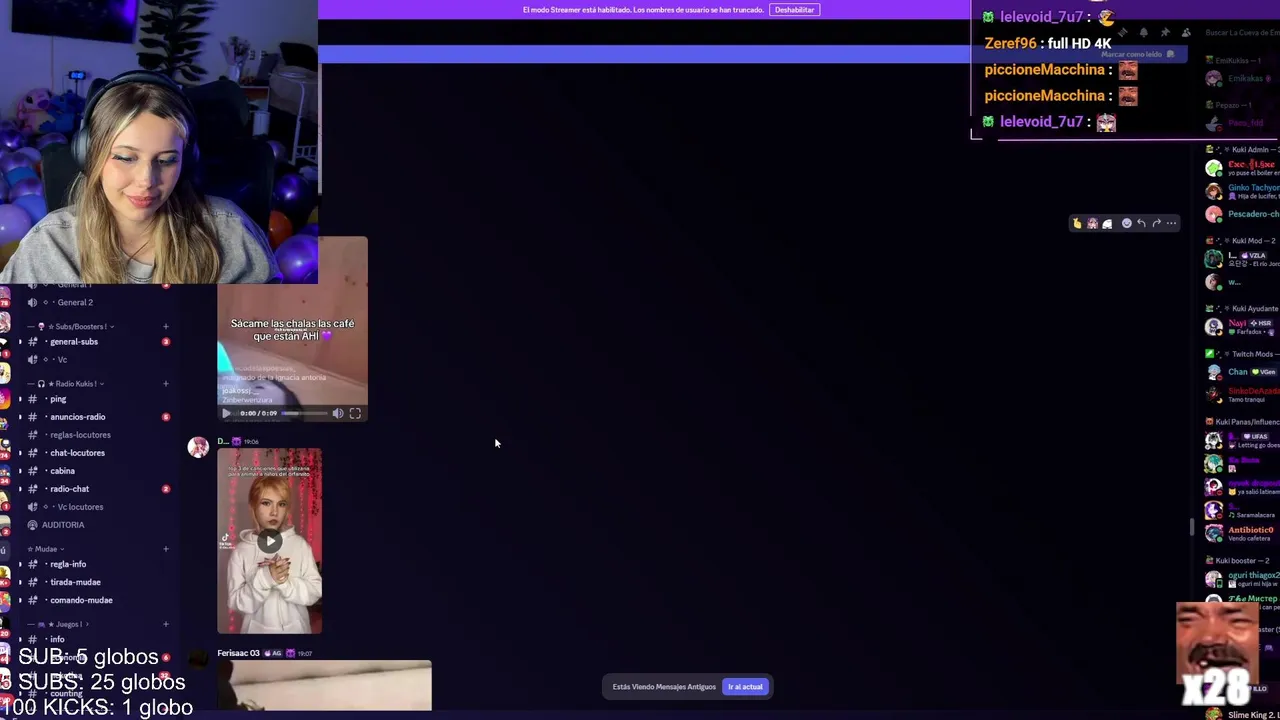Image resolution: width=1280 pixels, height=720 pixels.
Task: Click Marcar como leído
Action: tap(1137, 54)
